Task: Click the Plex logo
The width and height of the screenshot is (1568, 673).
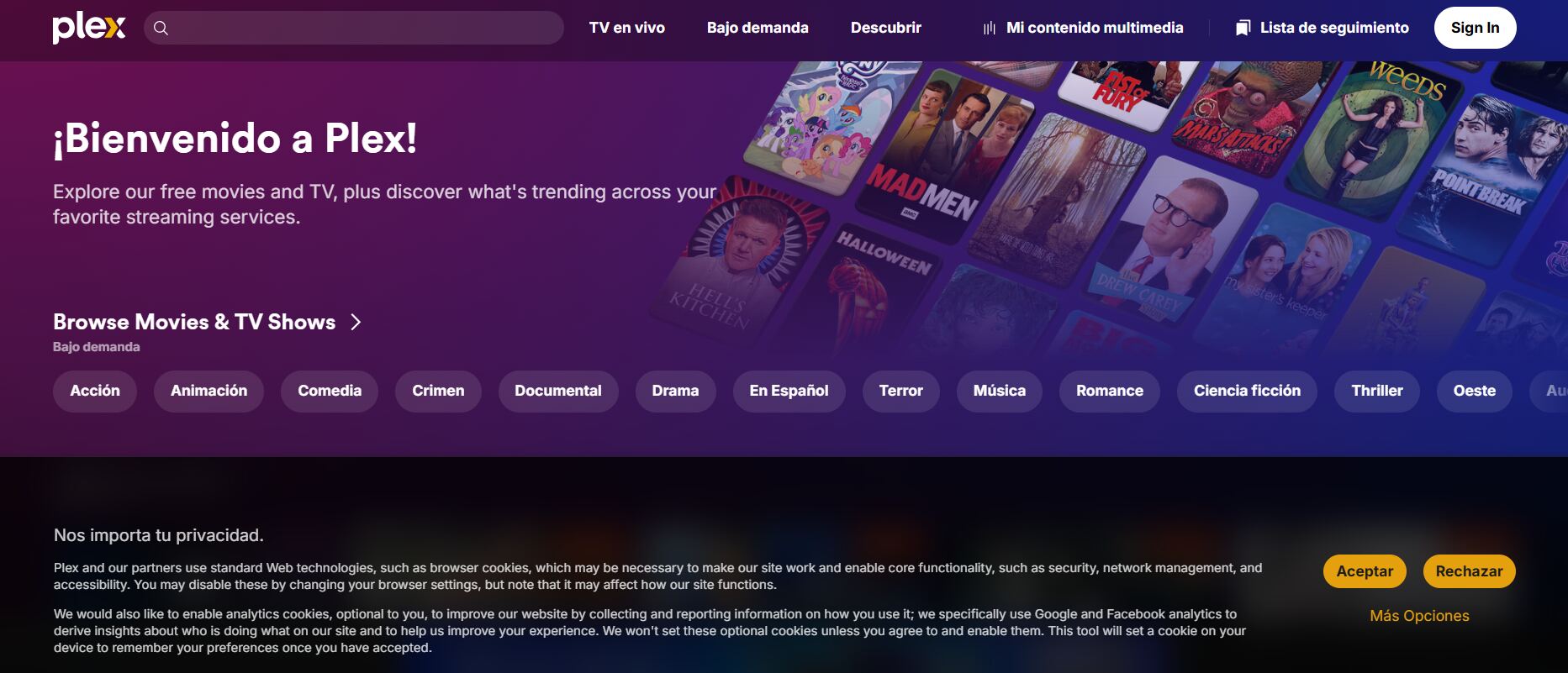Action: pos(89,28)
